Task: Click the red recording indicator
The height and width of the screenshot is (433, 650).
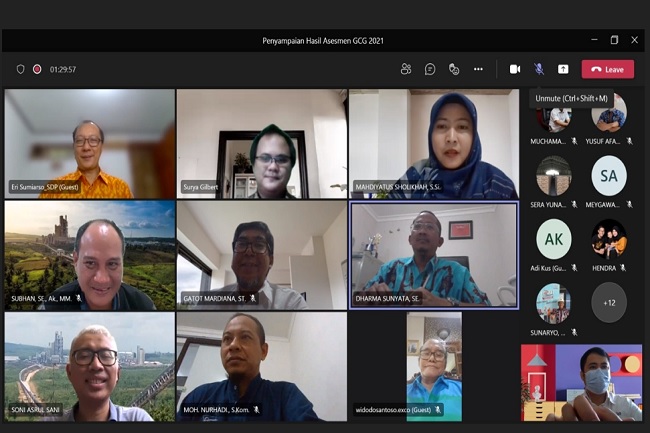Action: tap(37, 69)
